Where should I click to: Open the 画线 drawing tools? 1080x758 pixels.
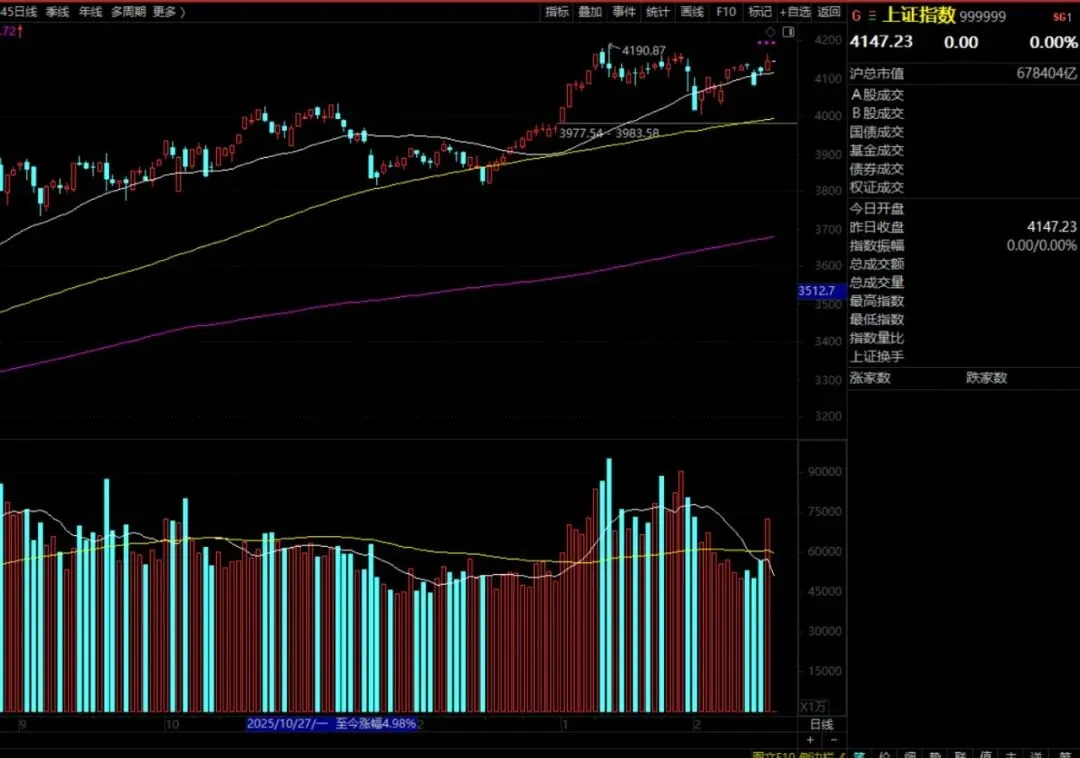pyautogui.click(x=692, y=12)
